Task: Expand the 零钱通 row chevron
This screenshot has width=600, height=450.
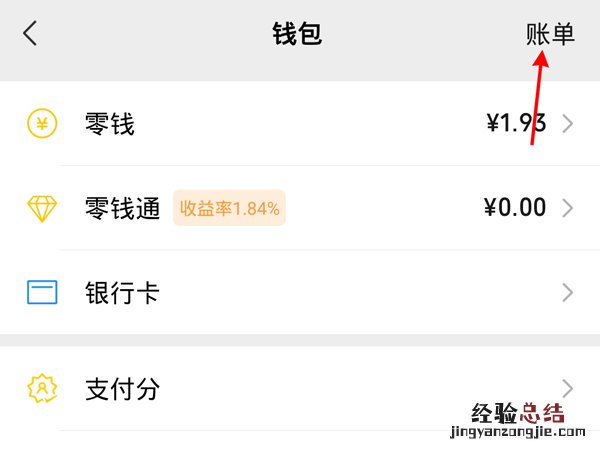Action: [568, 208]
